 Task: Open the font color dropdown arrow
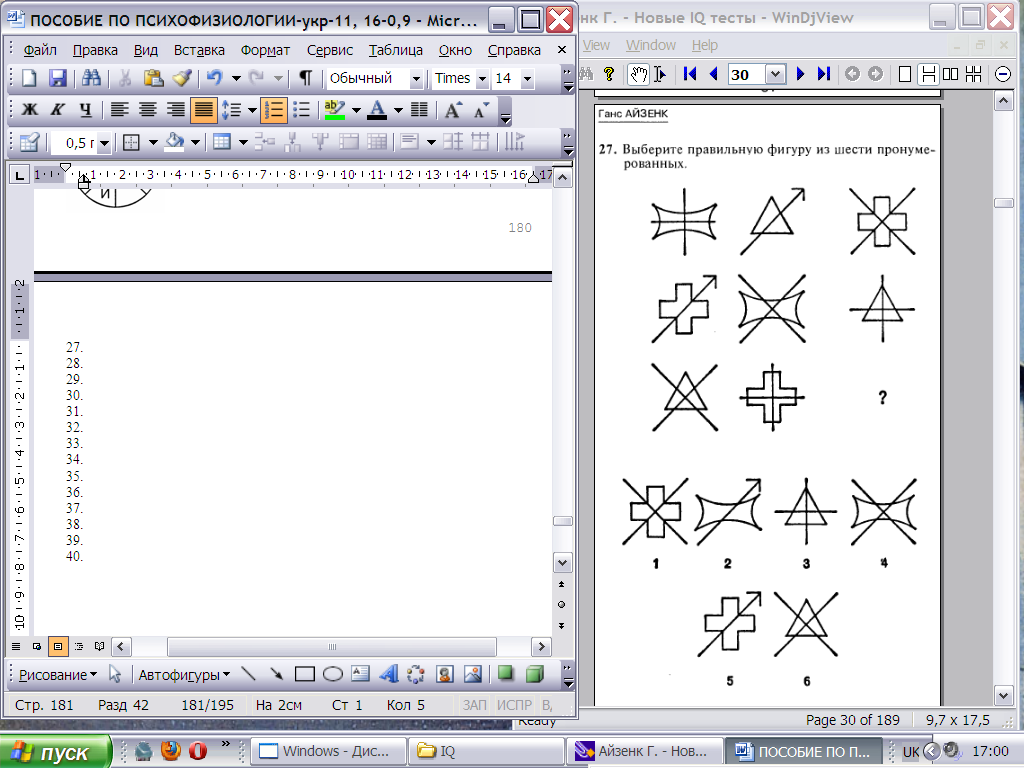pos(398,110)
